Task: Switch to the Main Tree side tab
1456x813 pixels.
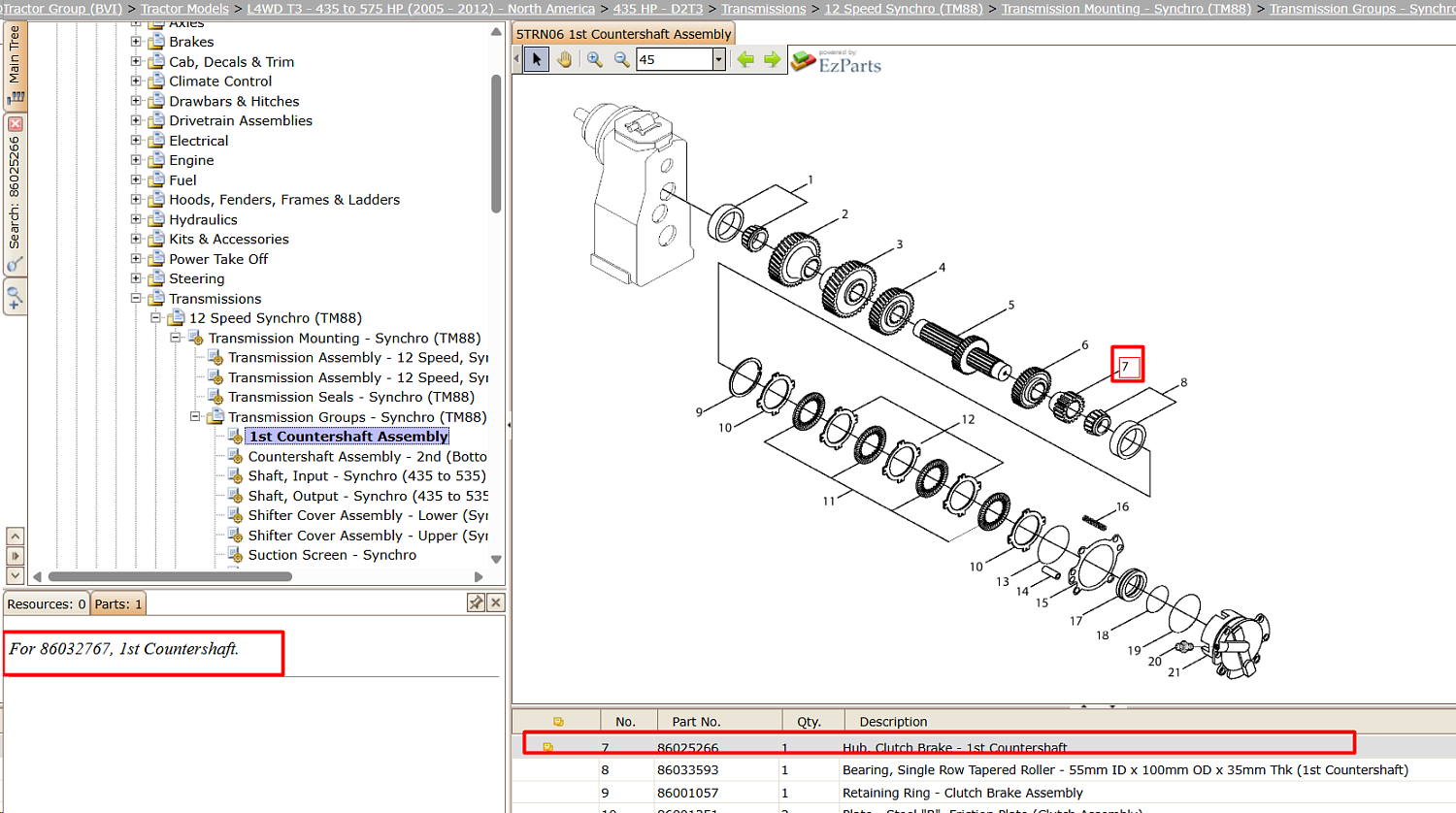Action: 15,64
